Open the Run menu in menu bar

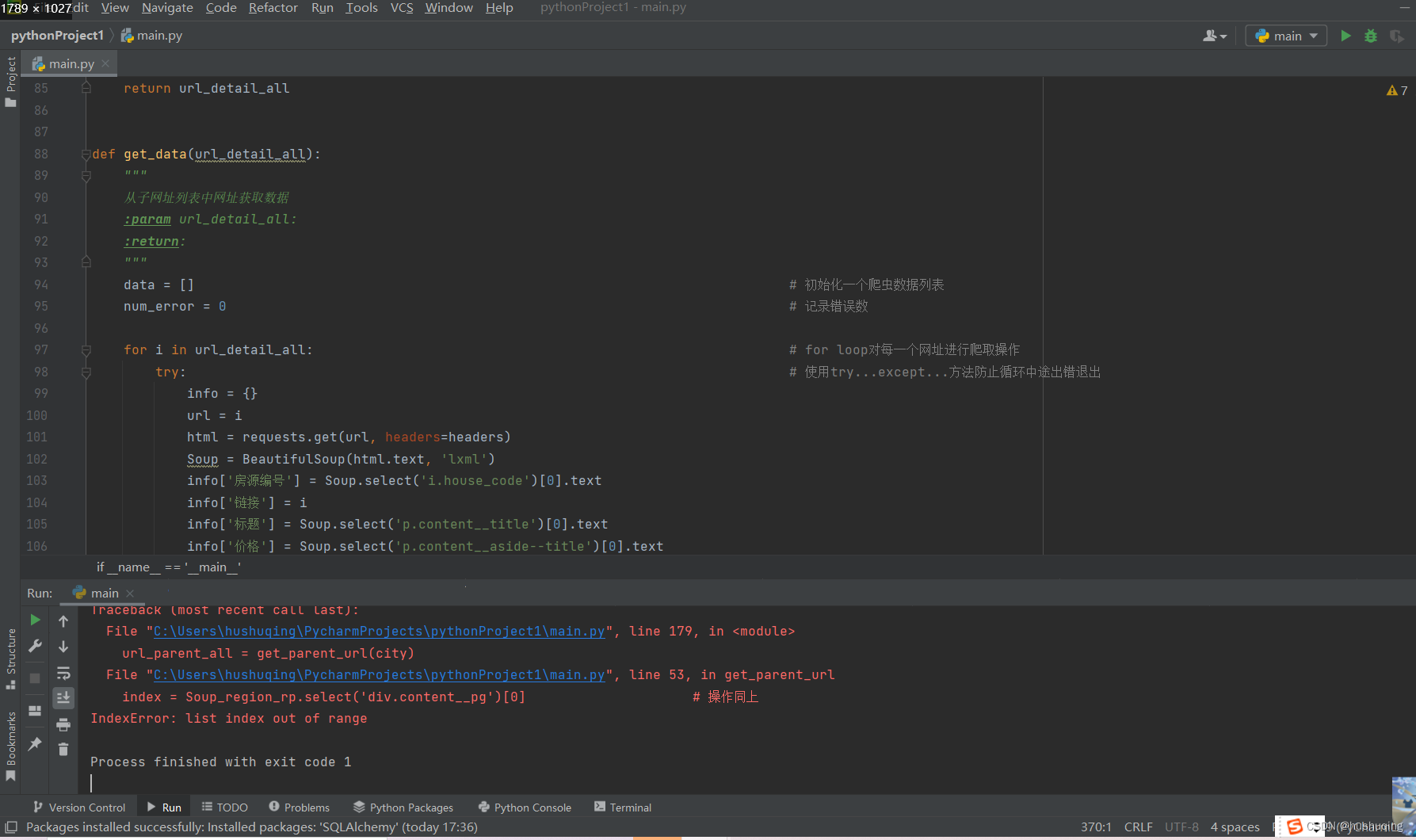[323, 8]
